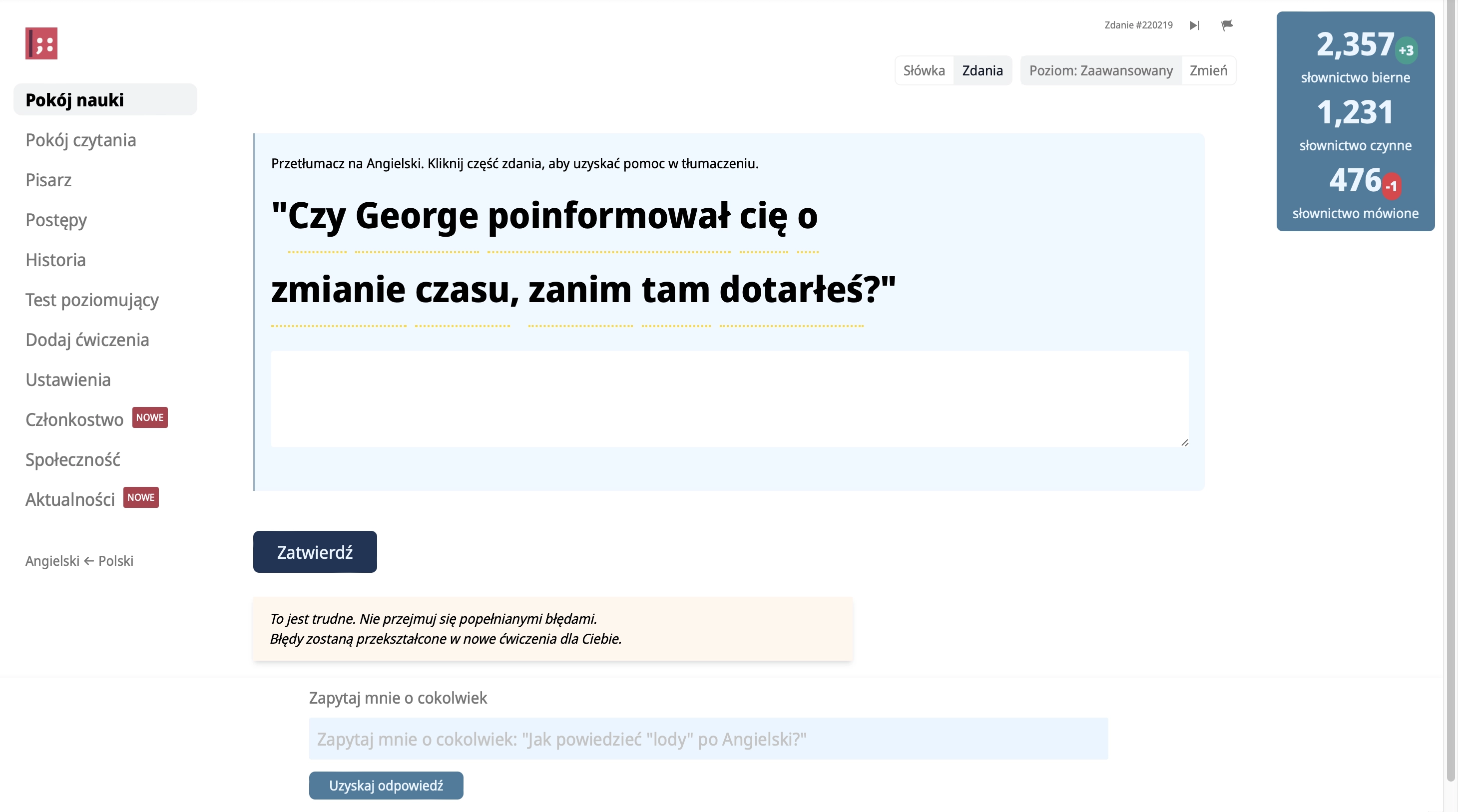Open the Poziom: Zaawansowany level selector
Viewport: 1458px width, 812px height.
pyautogui.click(x=1100, y=71)
